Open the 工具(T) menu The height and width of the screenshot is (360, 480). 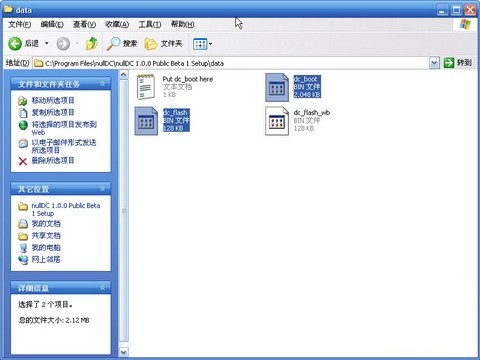150,24
